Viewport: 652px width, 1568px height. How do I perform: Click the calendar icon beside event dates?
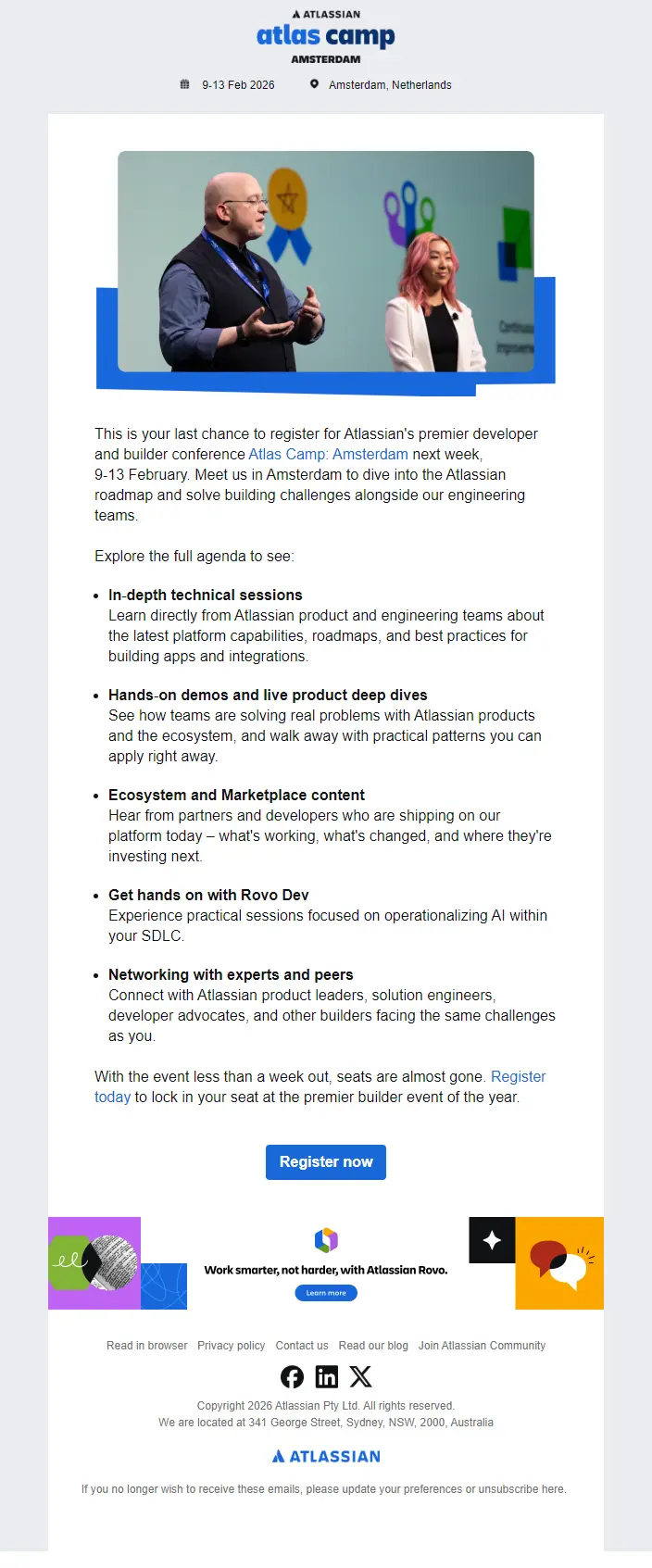[185, 84]
